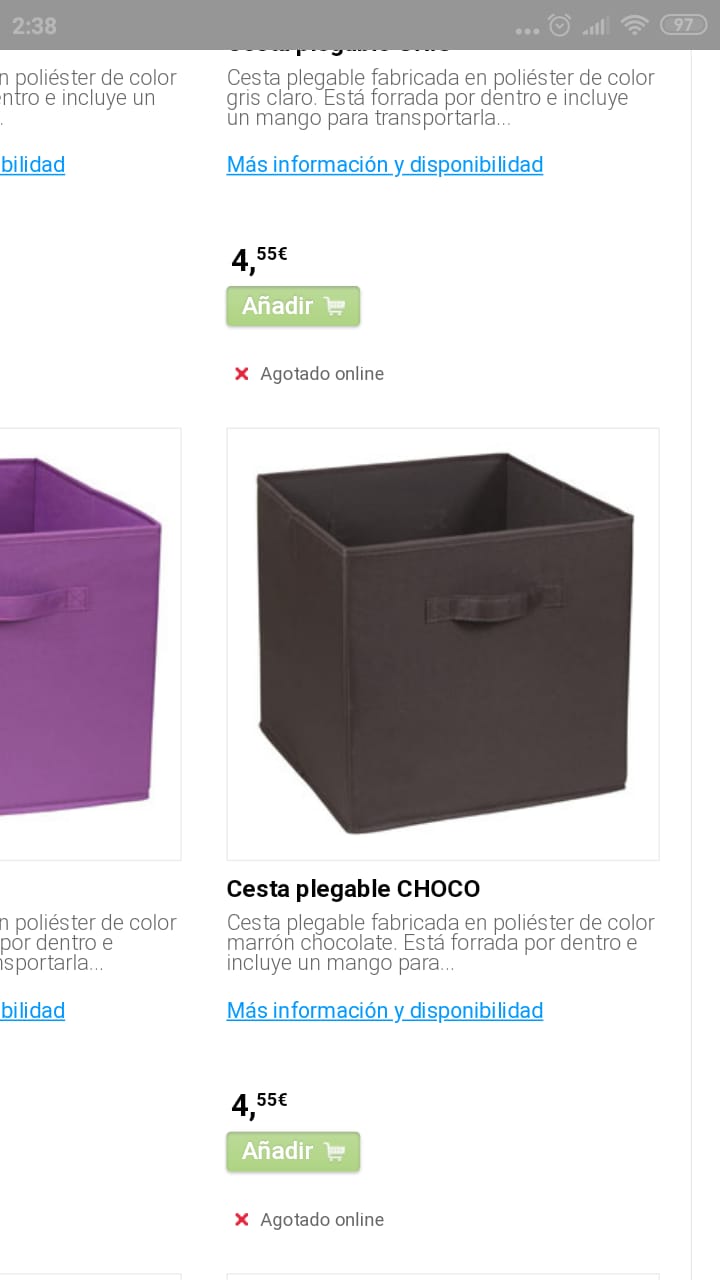Add the gray foldable basket to the cart
Screen dimensions: 720x1280
293,306
